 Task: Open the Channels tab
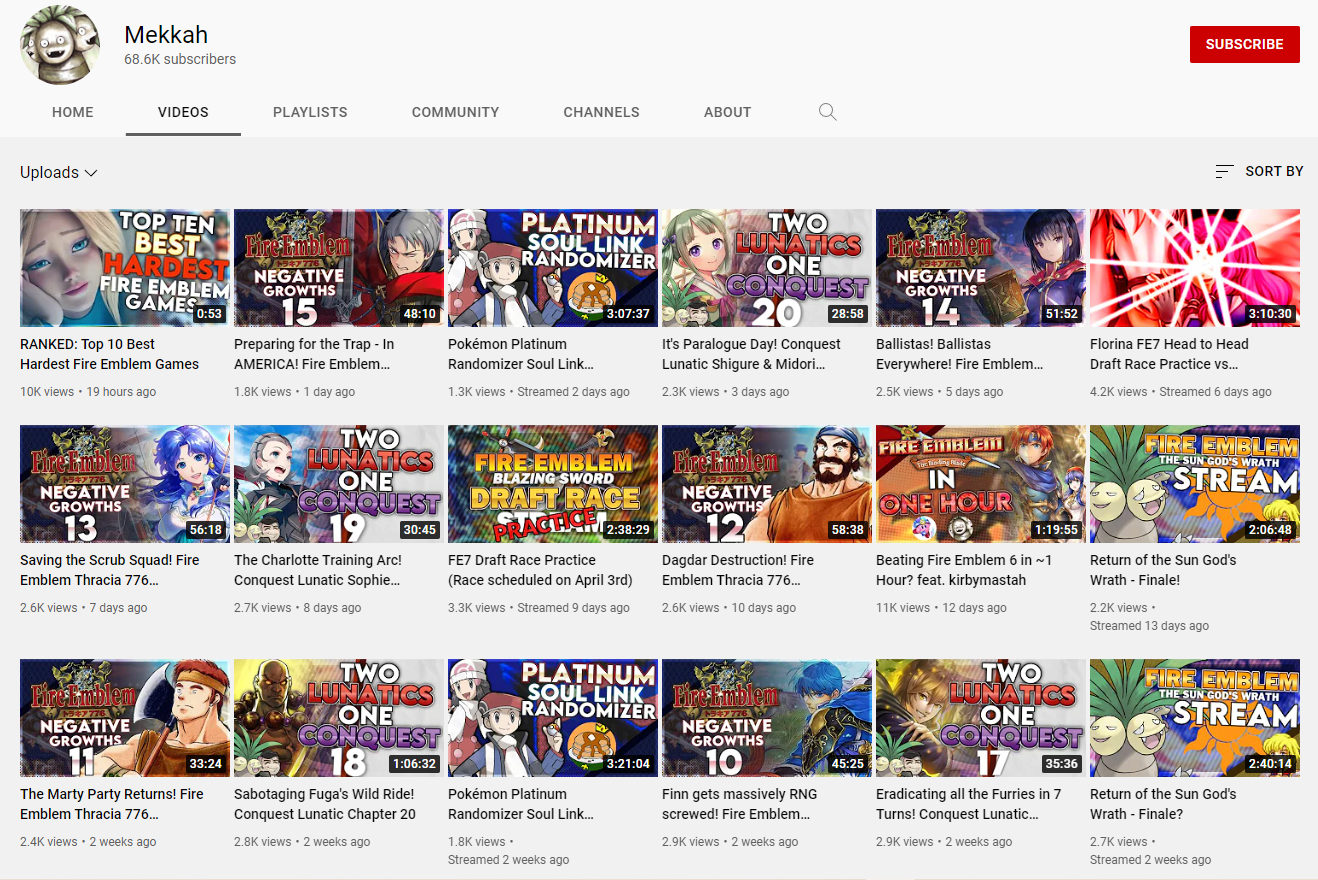601,112
